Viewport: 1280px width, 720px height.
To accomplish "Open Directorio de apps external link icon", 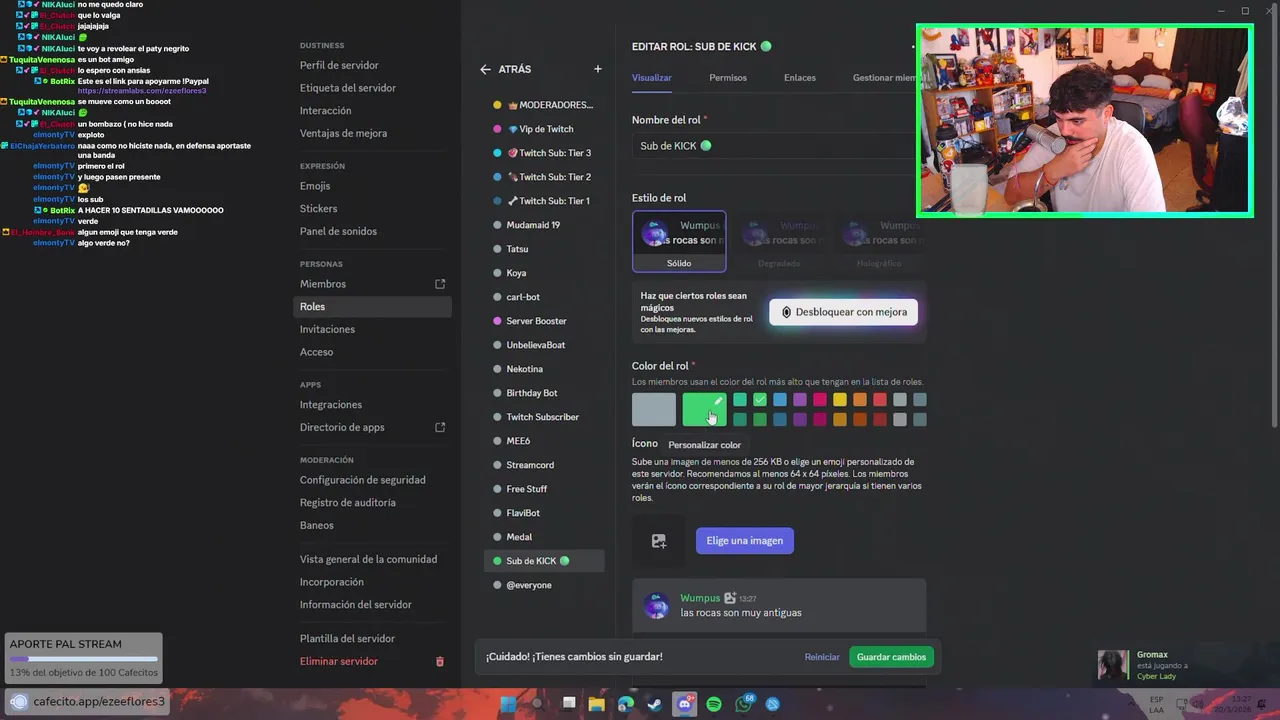I will tap(440, 427).
